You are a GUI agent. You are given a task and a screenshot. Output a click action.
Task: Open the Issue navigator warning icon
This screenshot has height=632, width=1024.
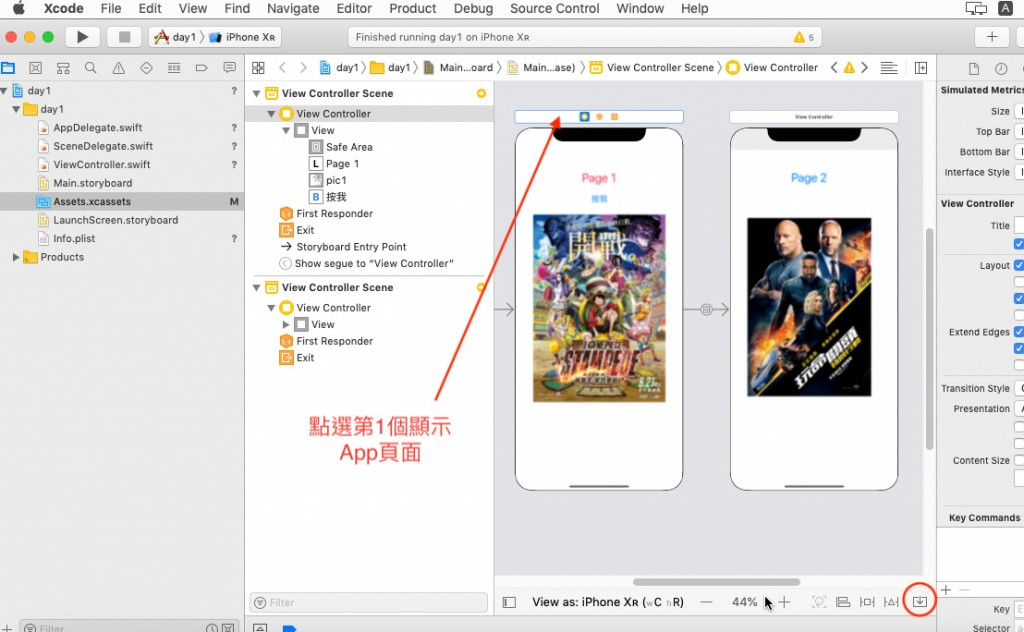(x=118, y=68)
